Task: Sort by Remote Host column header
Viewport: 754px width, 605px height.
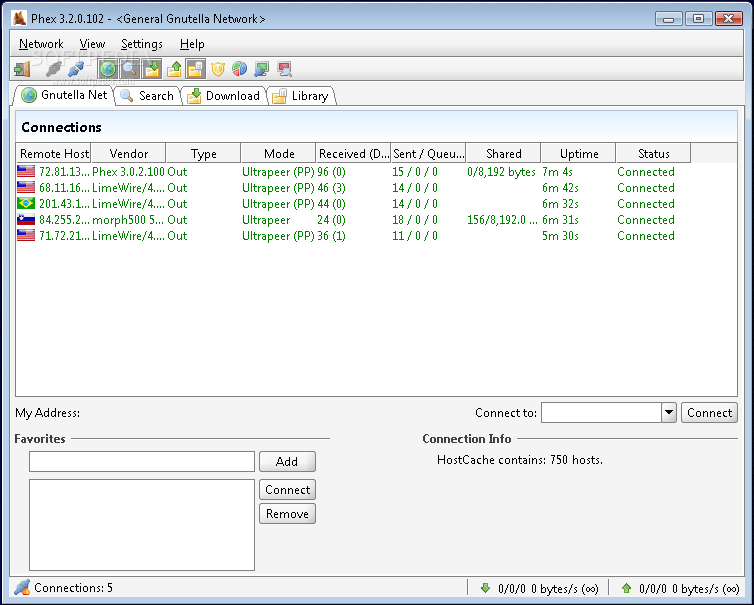Action: (54, 153)
